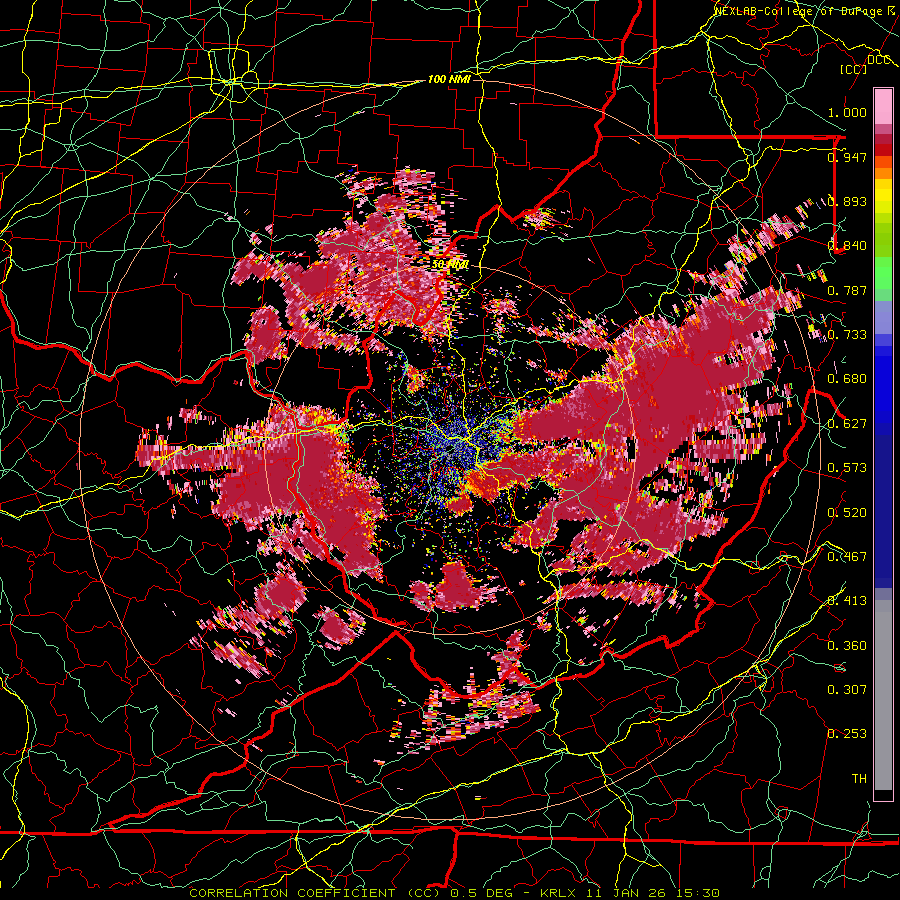The image size is (900, 900).
Task: Click the "DCC" label near the top right
Action: (878, 60)
